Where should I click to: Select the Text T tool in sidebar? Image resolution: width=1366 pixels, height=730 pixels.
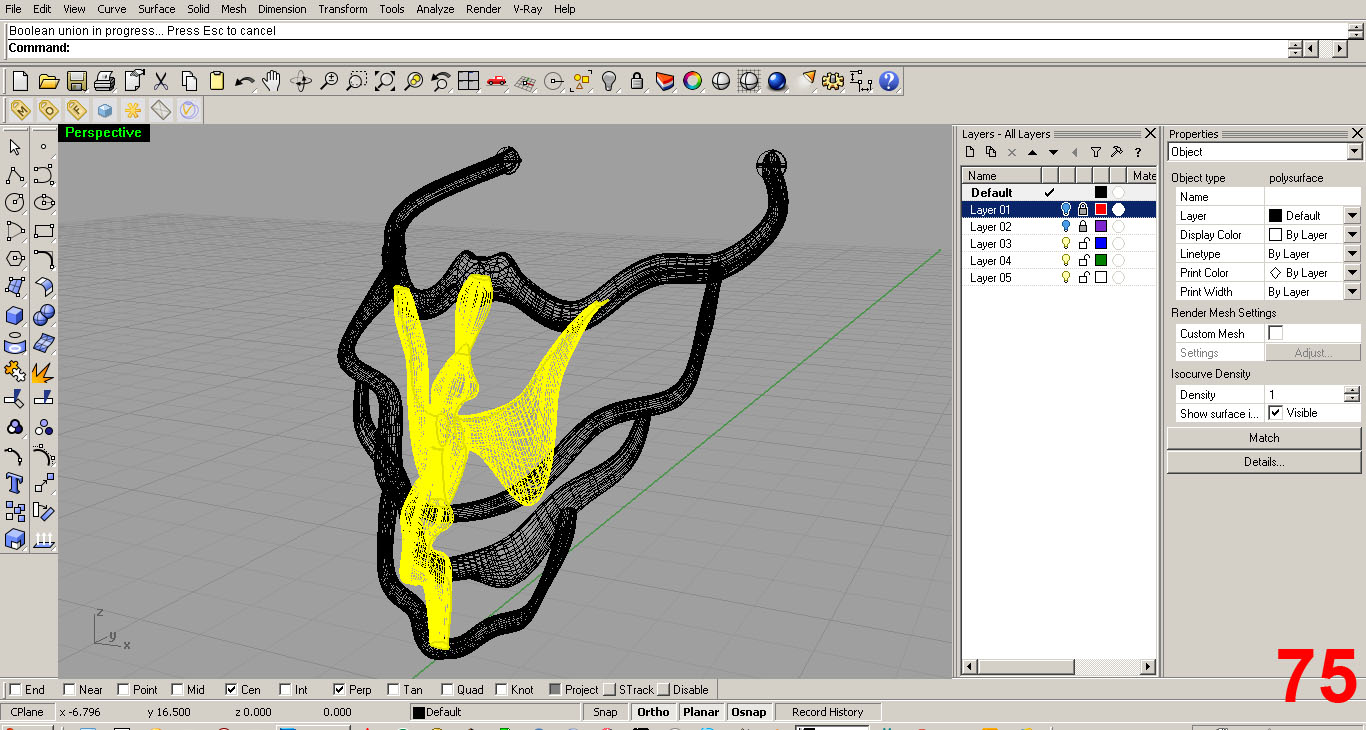(15, 483)
